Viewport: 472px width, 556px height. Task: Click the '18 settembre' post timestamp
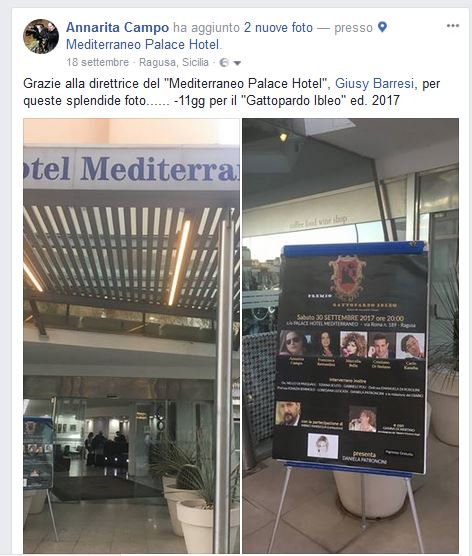pyautogui.click(x=98, y=62)
